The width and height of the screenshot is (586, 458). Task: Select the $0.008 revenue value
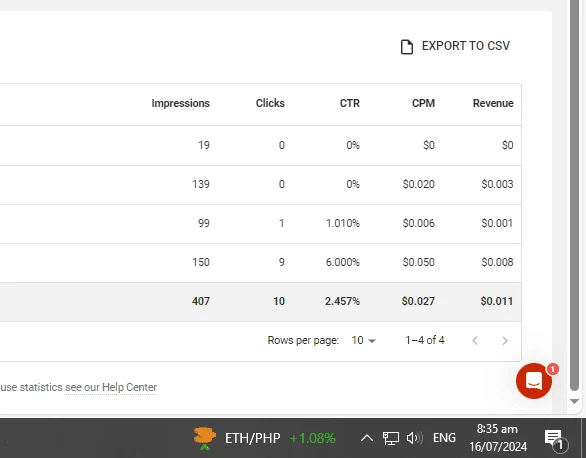coord(497,262)
